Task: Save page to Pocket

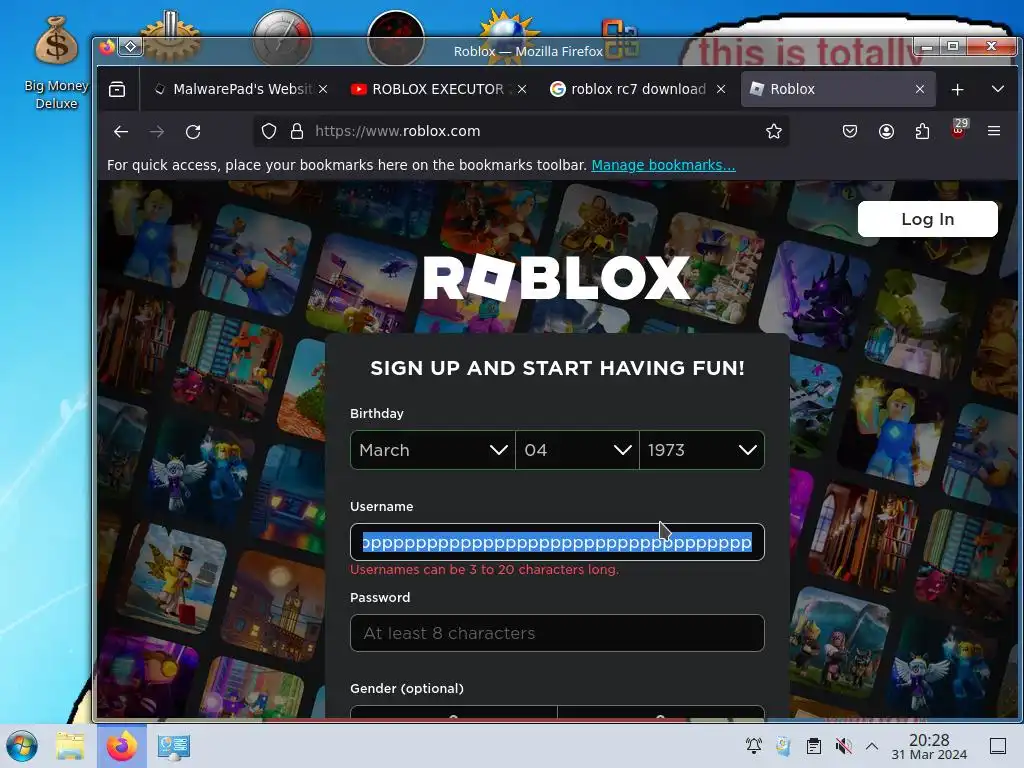Action: (850, 131)
